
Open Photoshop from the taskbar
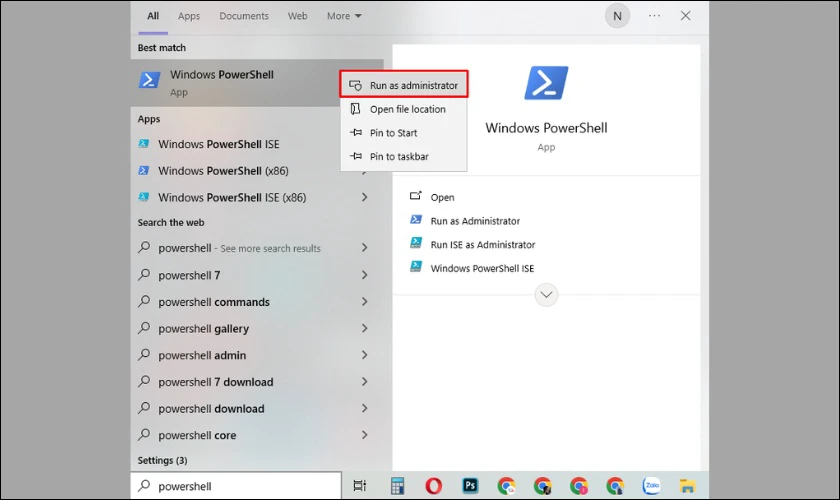(x=470, y=486)
